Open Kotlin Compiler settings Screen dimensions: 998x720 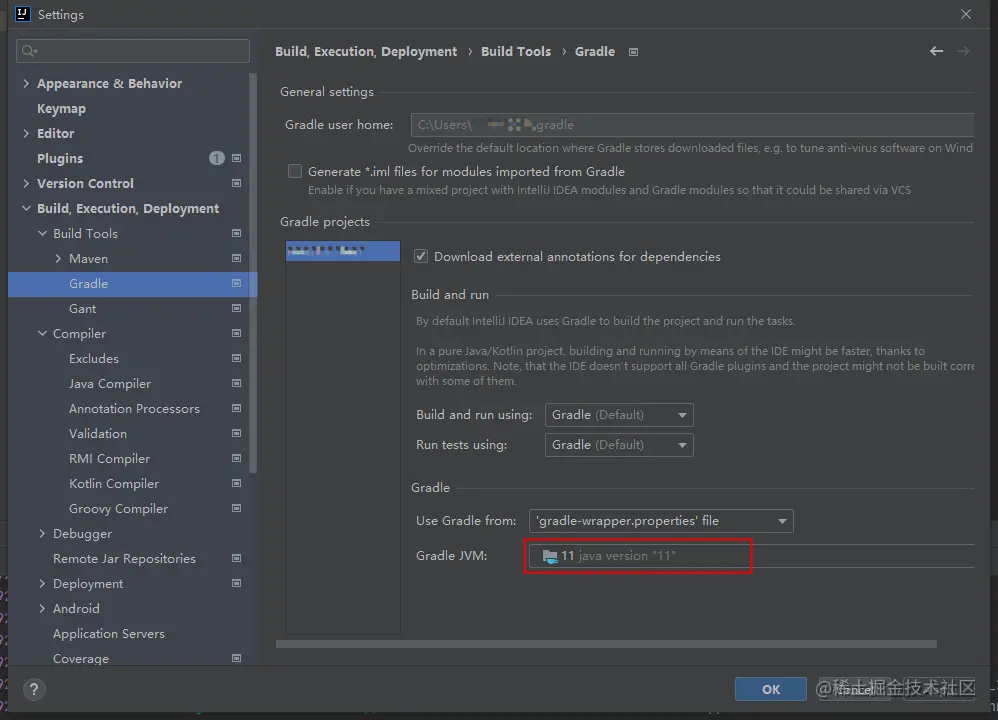coord(114,484)
